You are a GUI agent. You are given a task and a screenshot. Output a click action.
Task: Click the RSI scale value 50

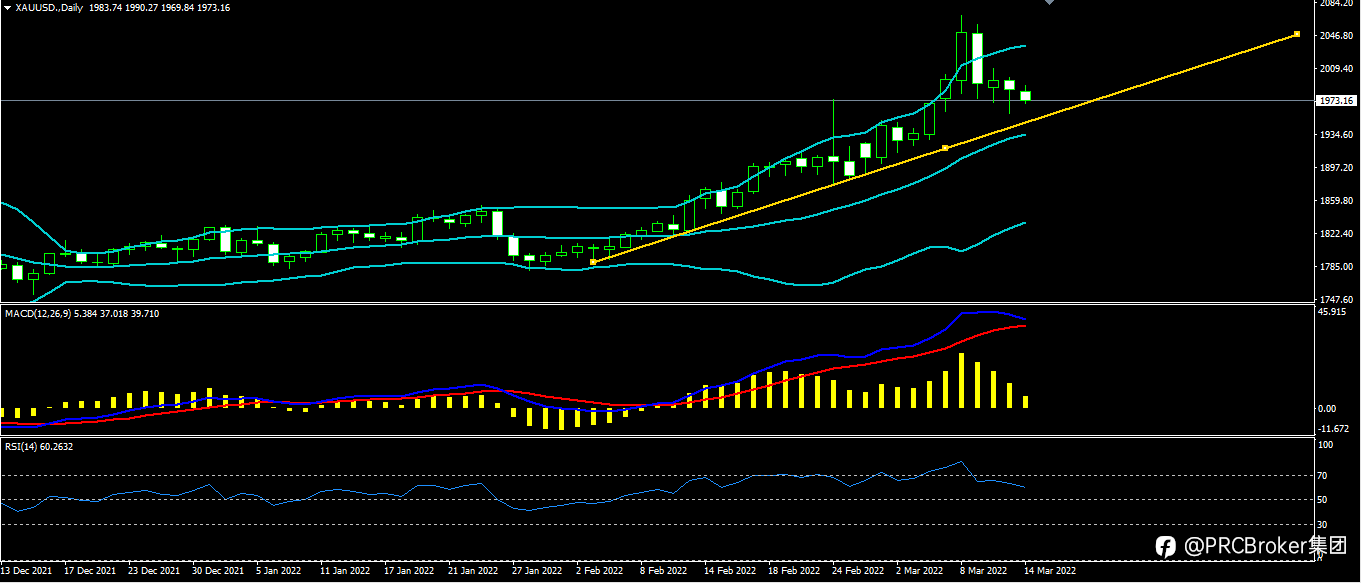click(1323, 499)
